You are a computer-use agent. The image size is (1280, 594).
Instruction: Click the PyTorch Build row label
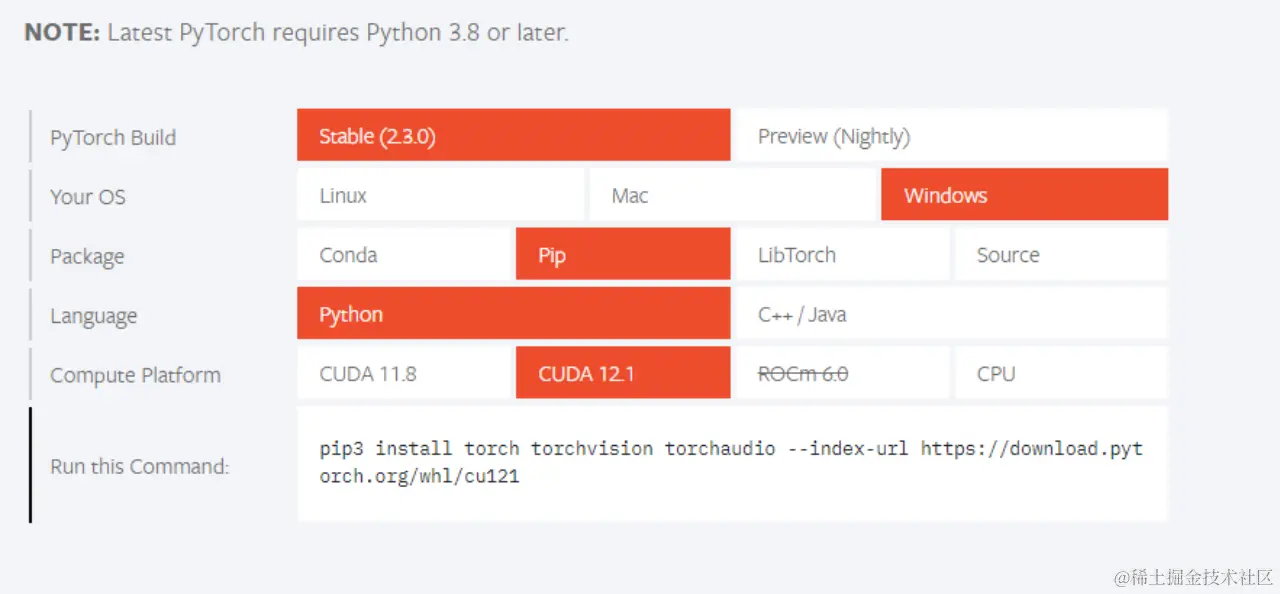[x=113, y=137]
